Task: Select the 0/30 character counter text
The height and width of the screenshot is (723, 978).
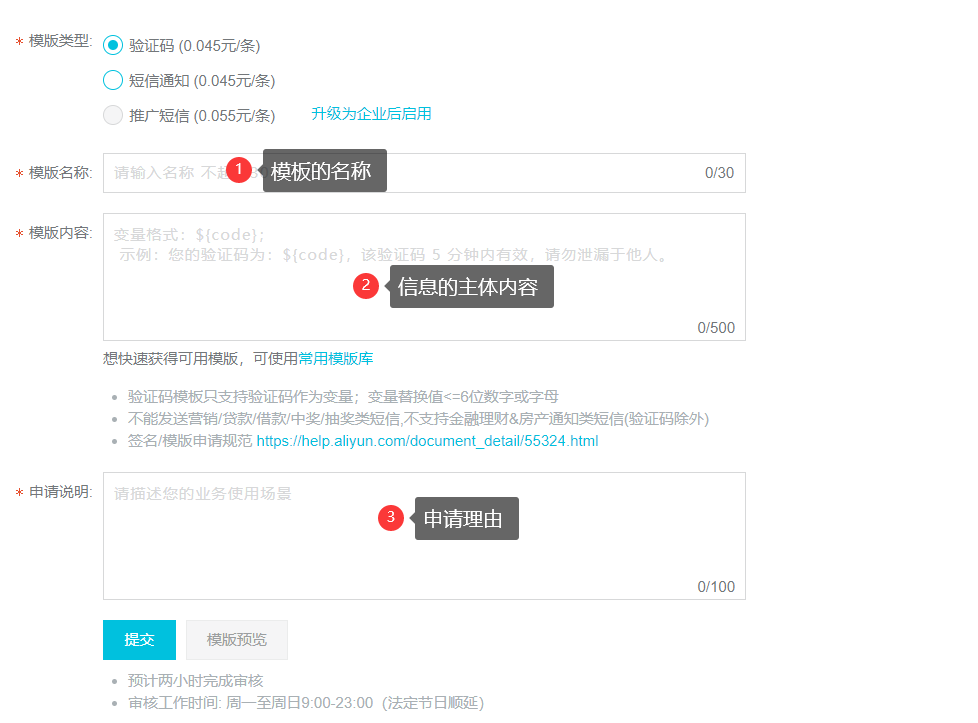Action: click(719, 173)
